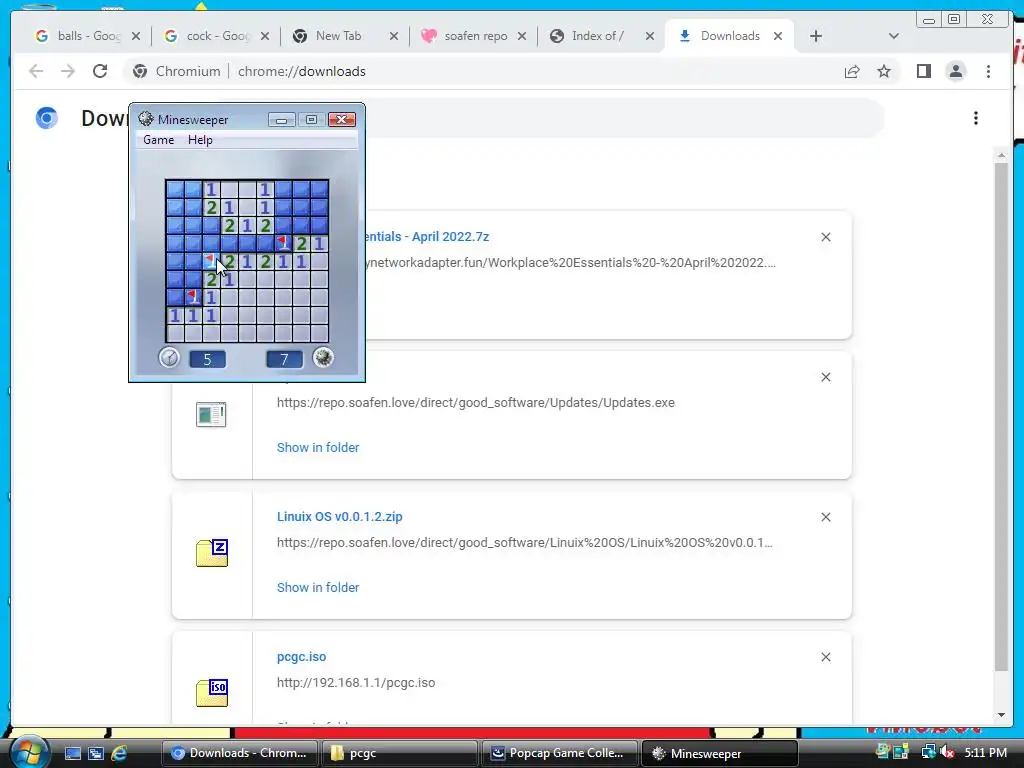
Task: Switch to the Downloads tab
Action: point(730,36)
